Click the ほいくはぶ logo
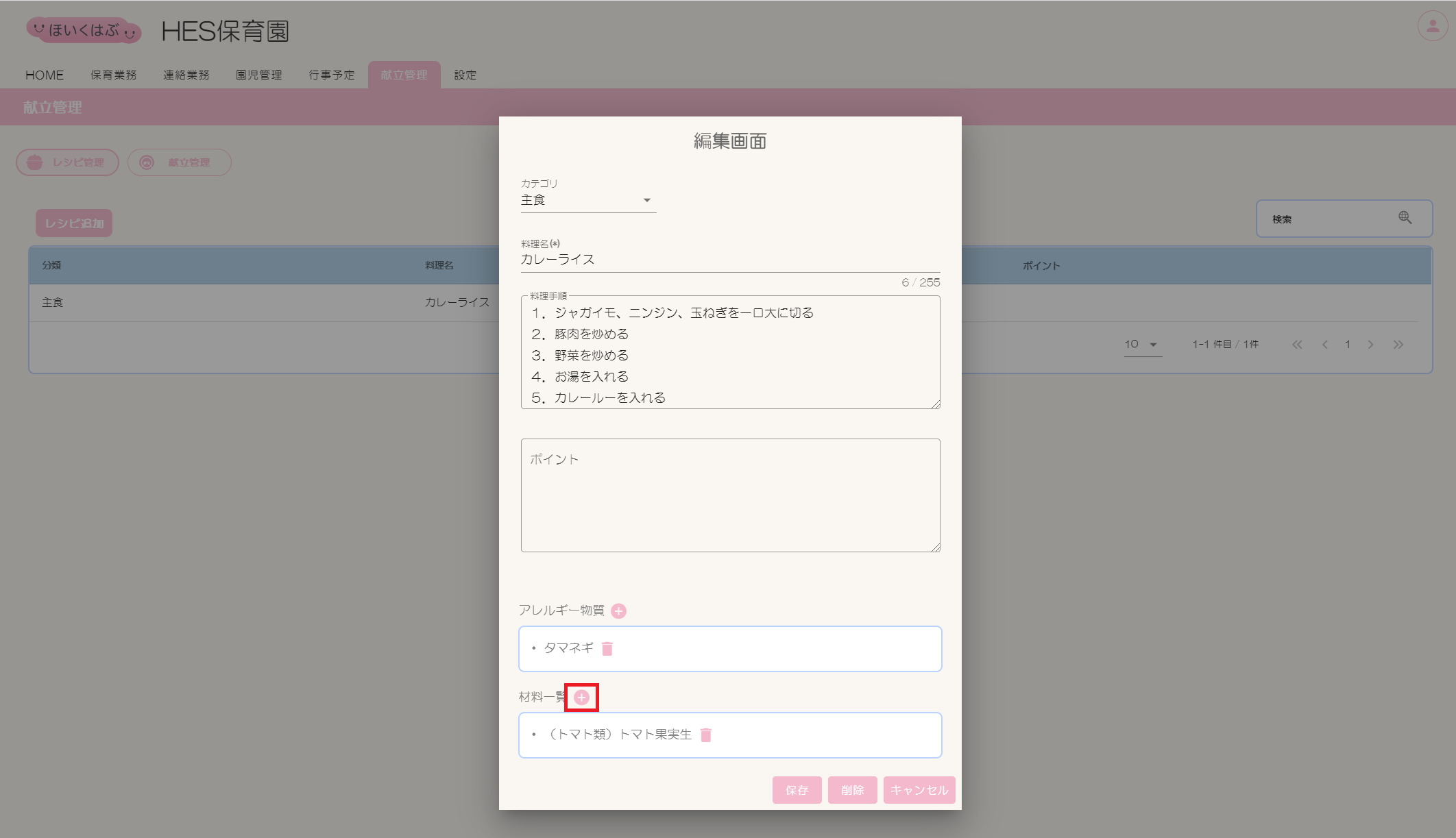The width and height of the screenshot is (1456, 838). click(84, 30)
